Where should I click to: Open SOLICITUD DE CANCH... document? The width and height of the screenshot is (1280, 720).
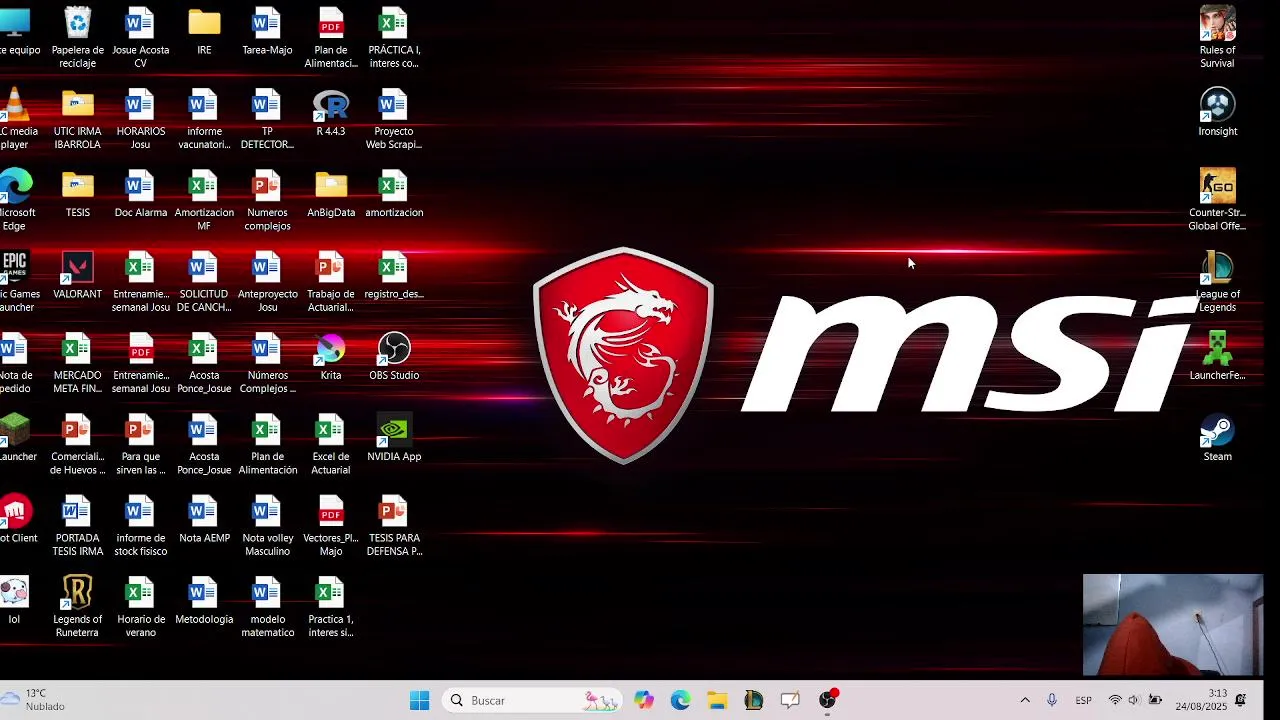point(204,281)
